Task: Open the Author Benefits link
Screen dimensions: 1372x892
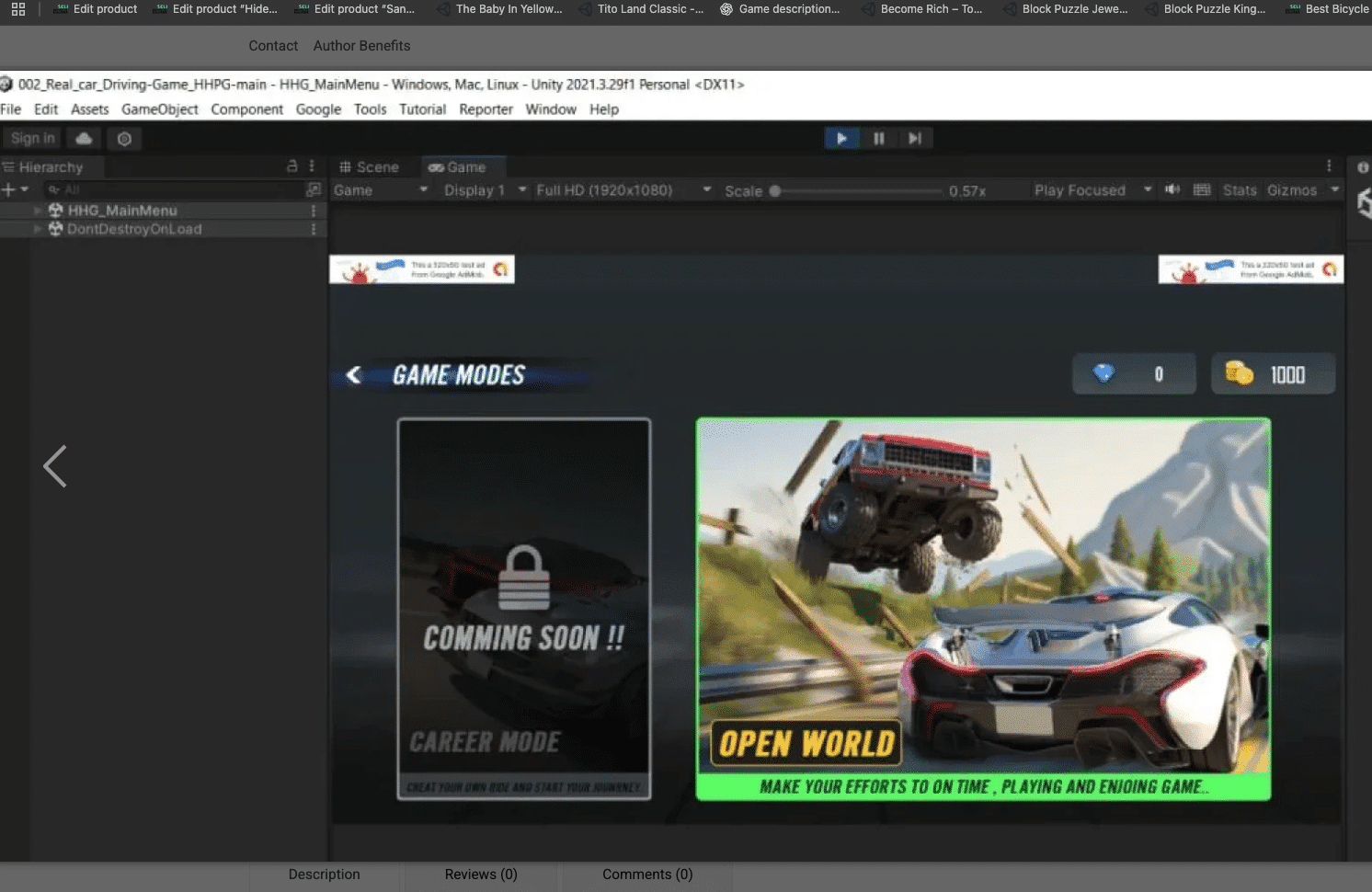Action: click(x=361, y=46)
